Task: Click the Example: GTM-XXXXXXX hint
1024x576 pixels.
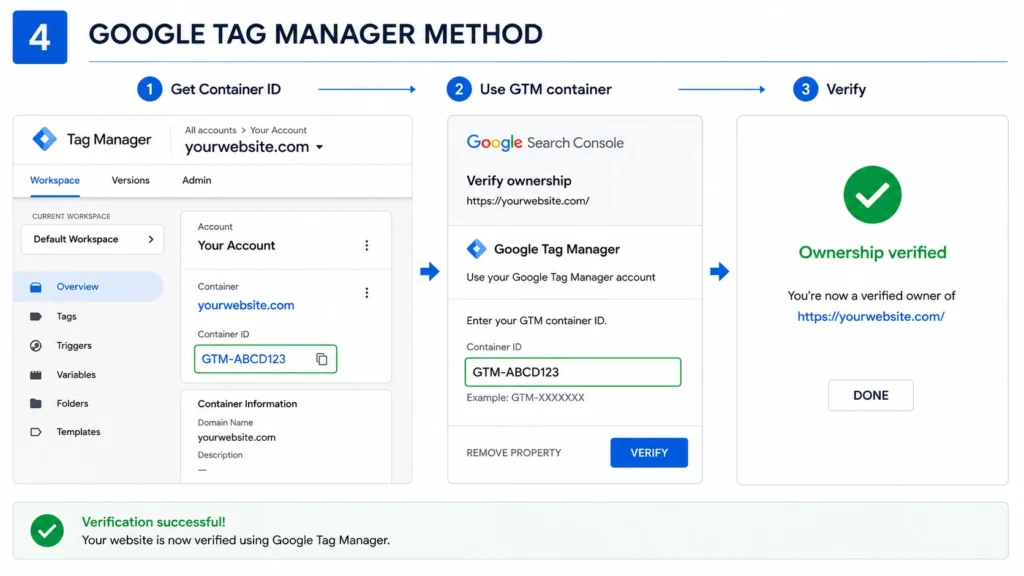Action: (x=525, y=398)
